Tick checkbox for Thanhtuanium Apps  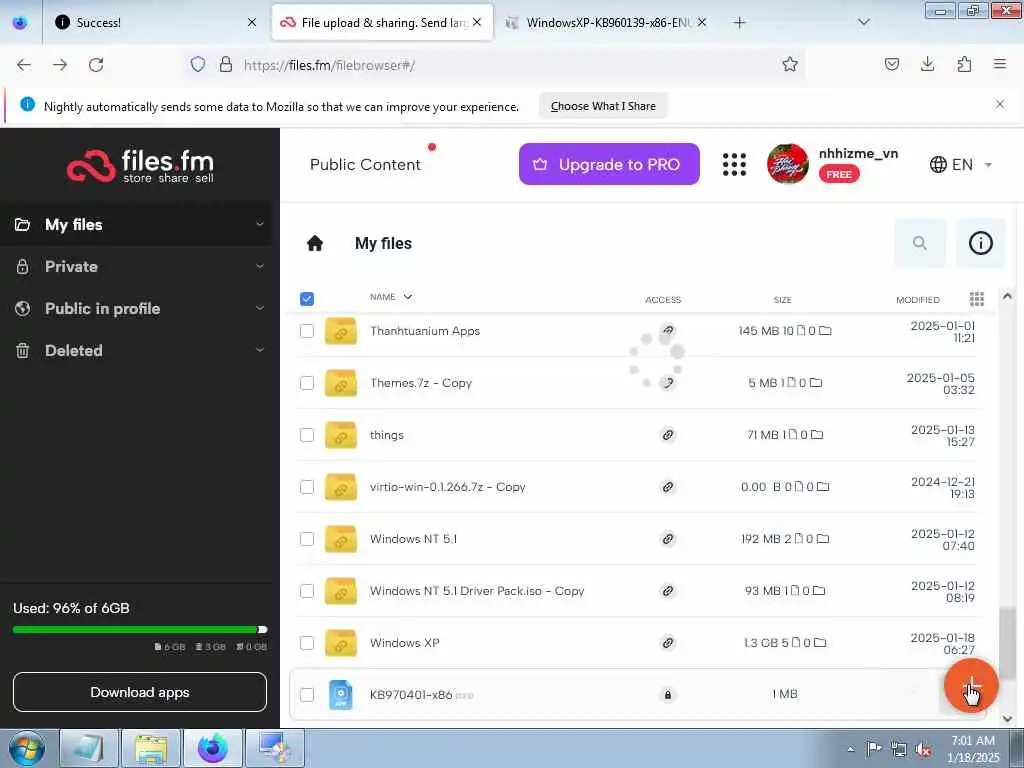pos(307,331)
